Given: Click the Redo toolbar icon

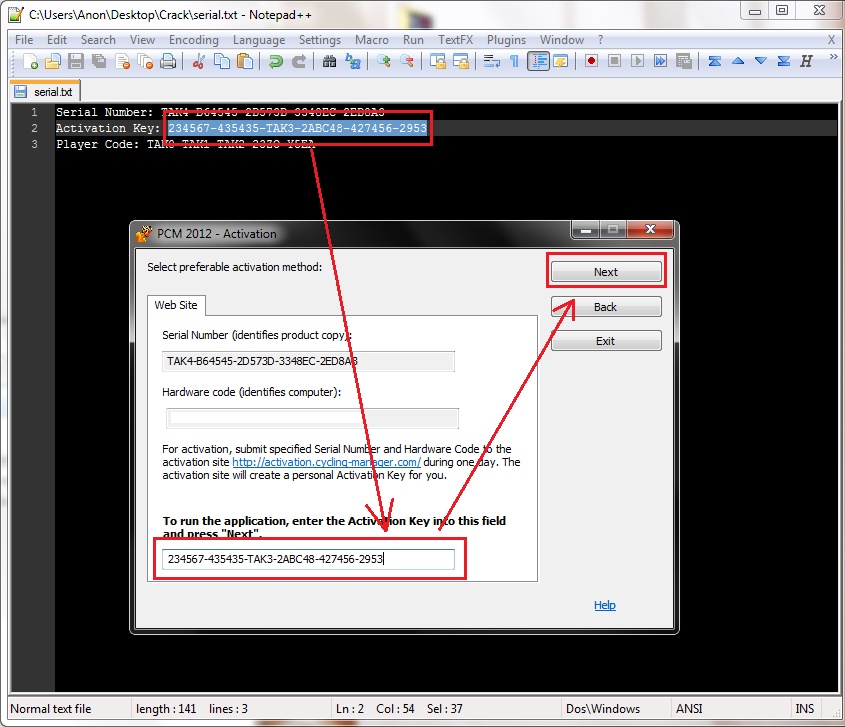Looking at the screenshot, I should point(299,61).
